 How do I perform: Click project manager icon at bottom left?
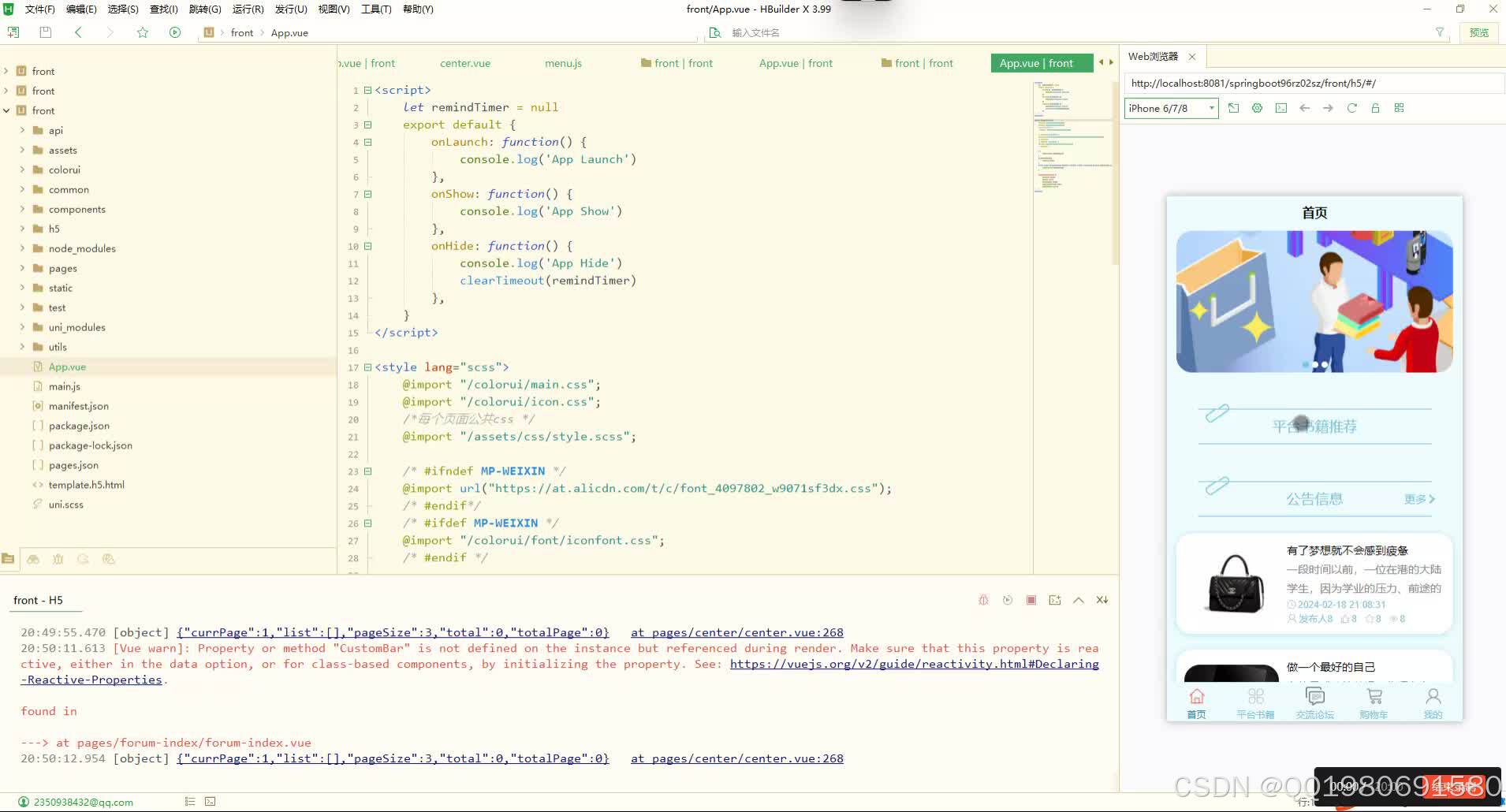[x=9, y=559]
